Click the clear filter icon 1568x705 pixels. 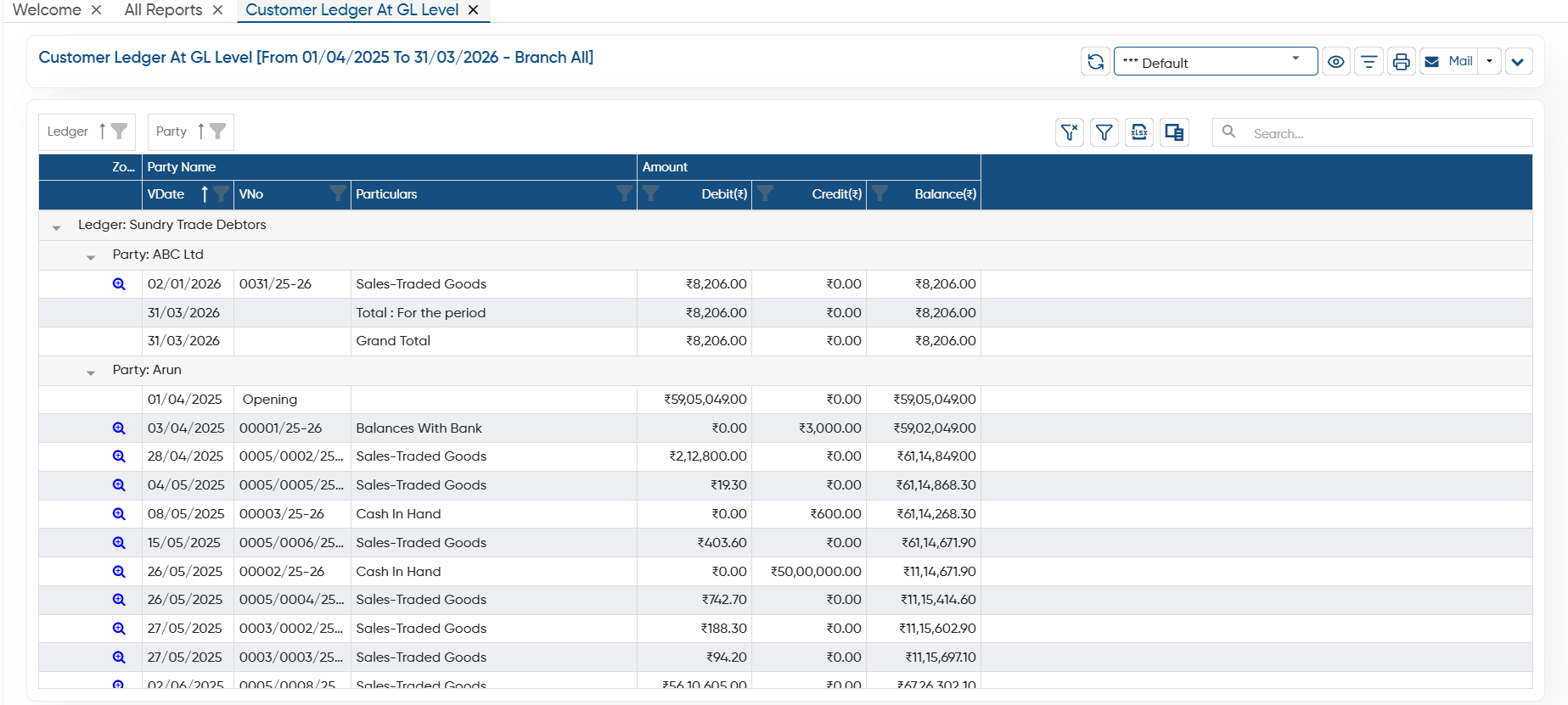(1069, 132)
